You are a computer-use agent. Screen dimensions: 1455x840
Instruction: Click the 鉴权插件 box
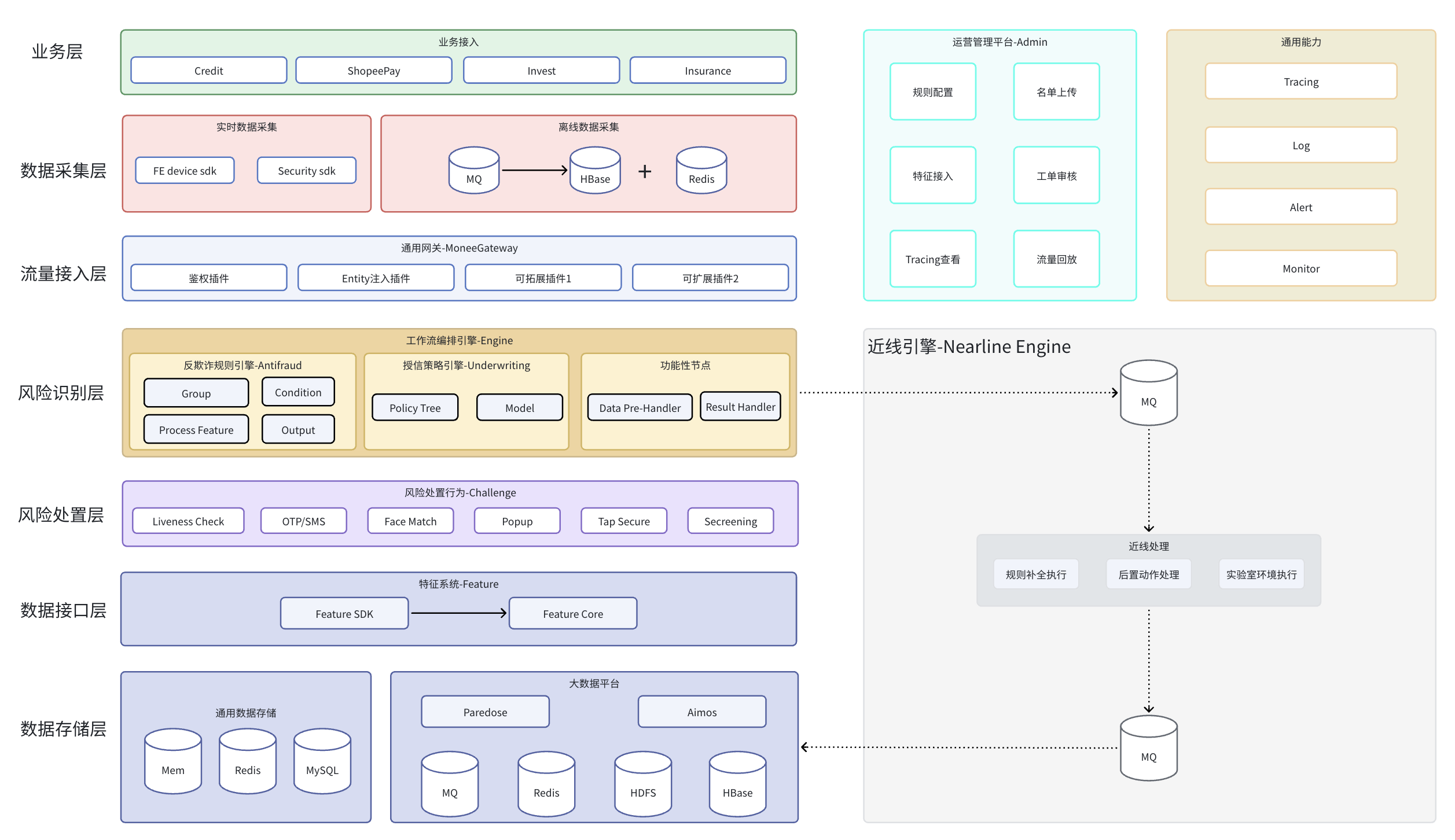tap(209, 278)
